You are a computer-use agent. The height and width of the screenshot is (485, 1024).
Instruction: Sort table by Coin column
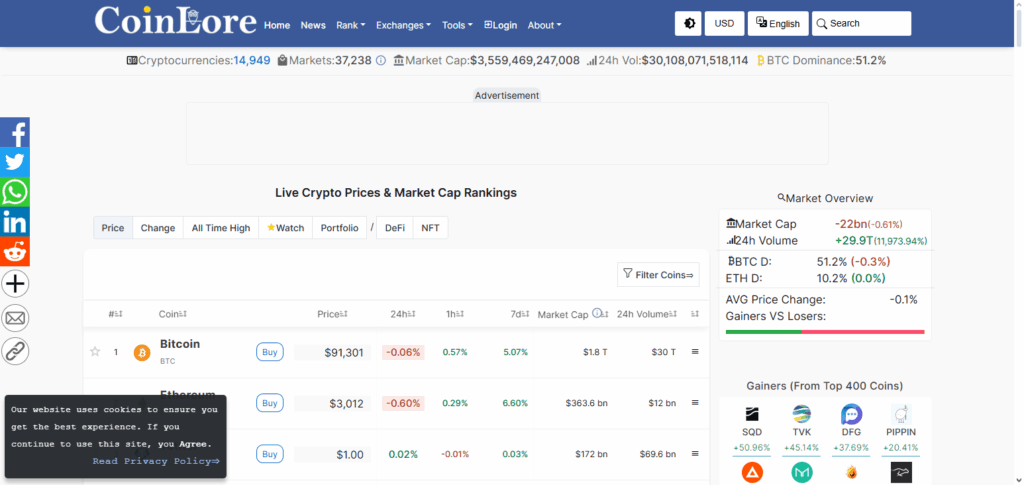(x=173, y=314)
